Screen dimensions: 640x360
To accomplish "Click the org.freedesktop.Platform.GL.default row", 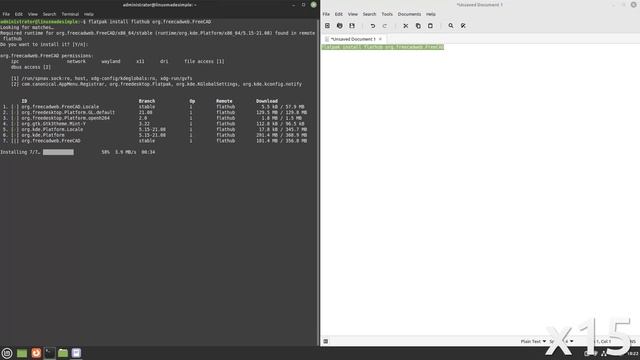I will tap(155, 112).
